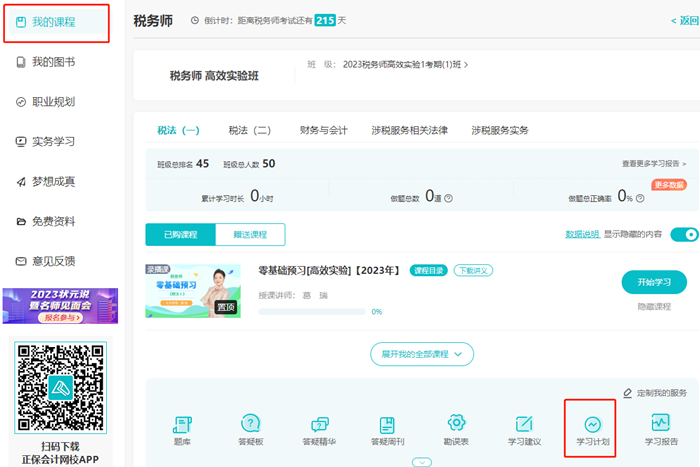Click the 开始学习 button
The image size is (700, 467).
654,282
